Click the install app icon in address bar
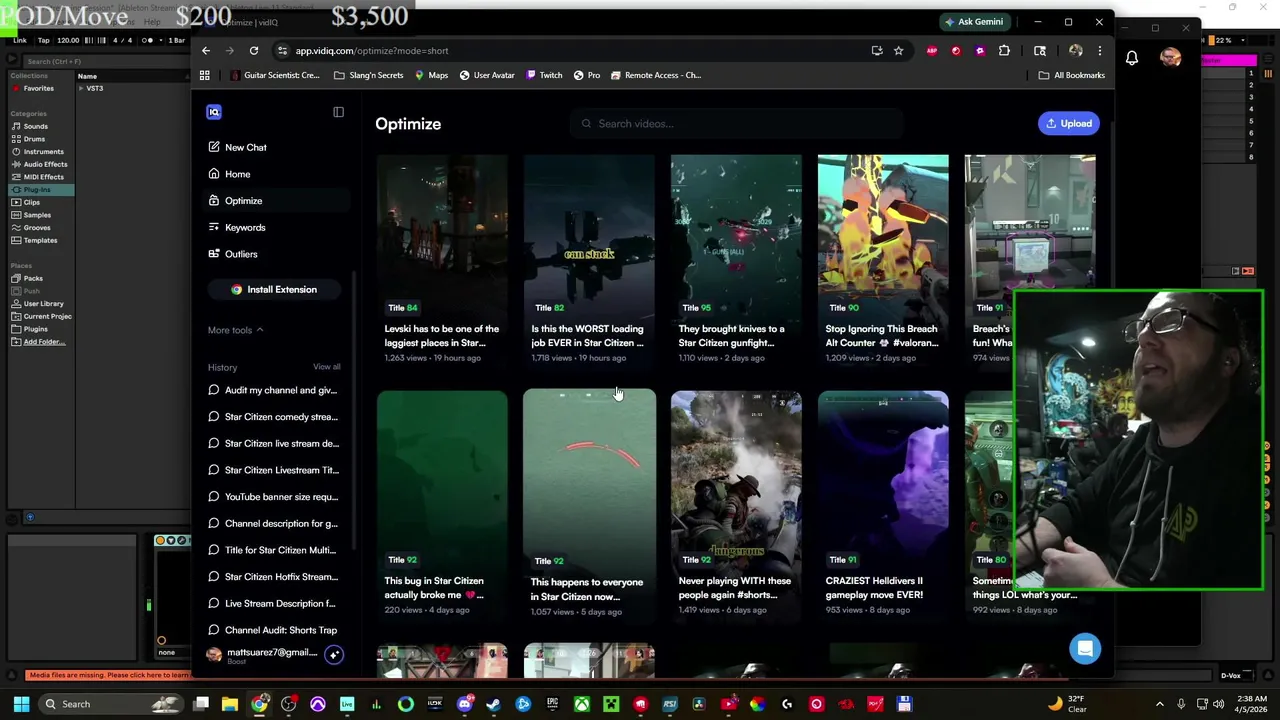Image resolution: width=1280 pixels, height=720 pixels. [877, 51]
